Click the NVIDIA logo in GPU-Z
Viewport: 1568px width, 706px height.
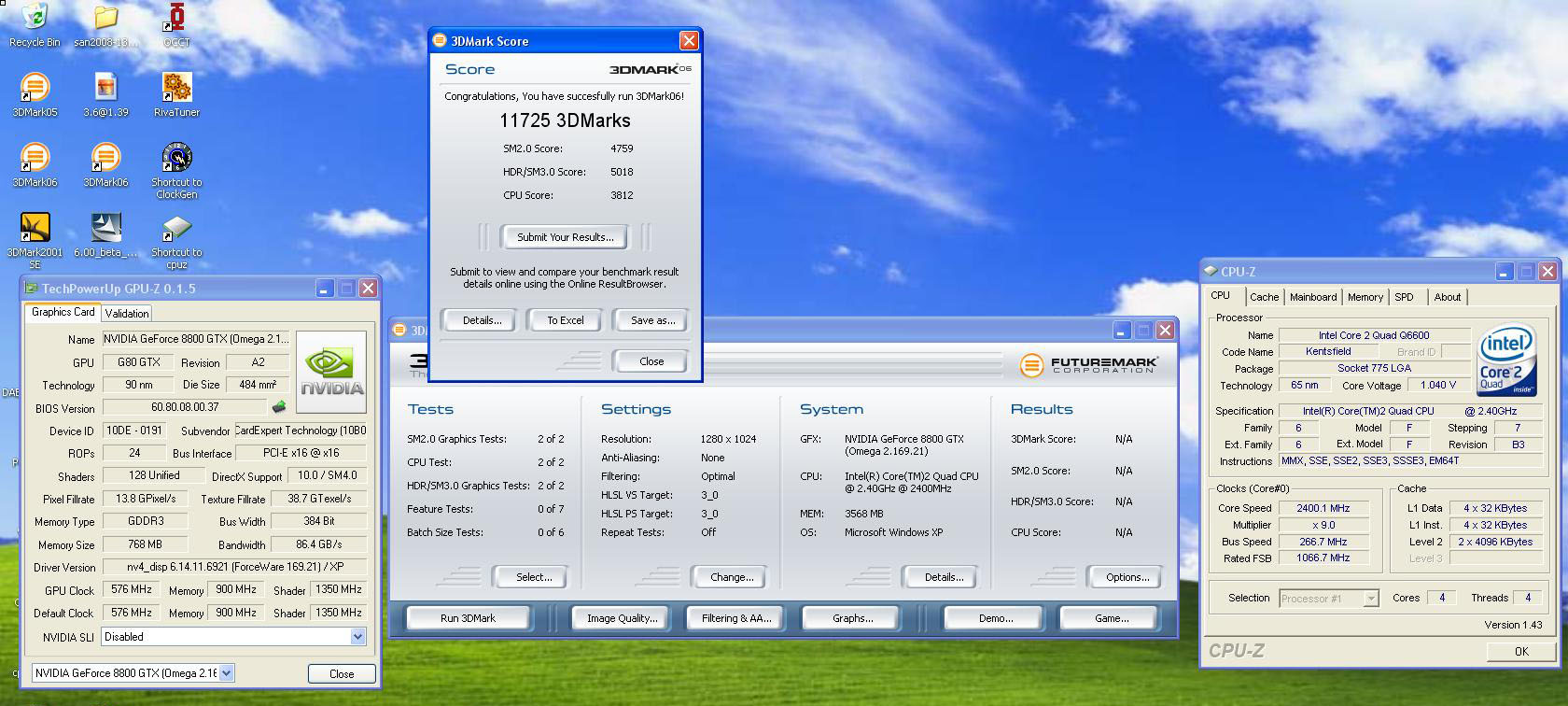(330, 372)
